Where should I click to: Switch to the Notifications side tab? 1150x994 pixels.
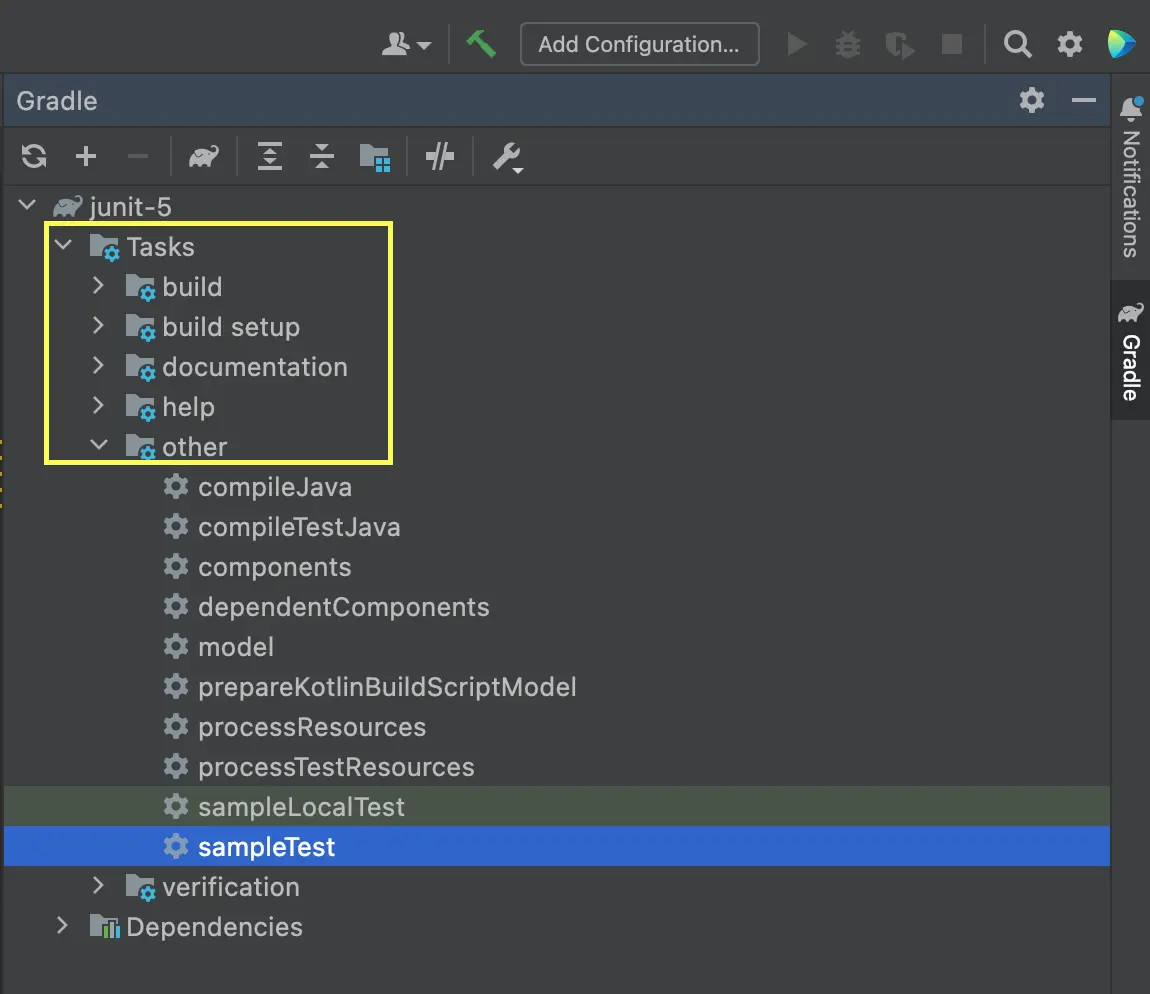(x=1130, y=180)
